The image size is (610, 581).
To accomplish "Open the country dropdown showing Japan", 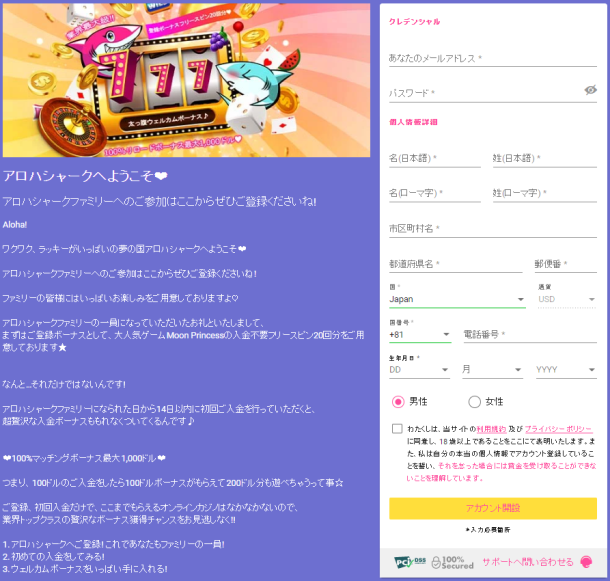I will (x=457, y=299).
